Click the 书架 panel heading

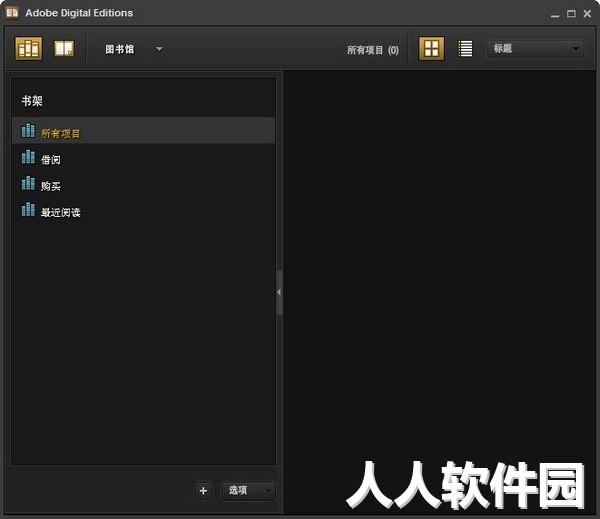tap(32, 101)
